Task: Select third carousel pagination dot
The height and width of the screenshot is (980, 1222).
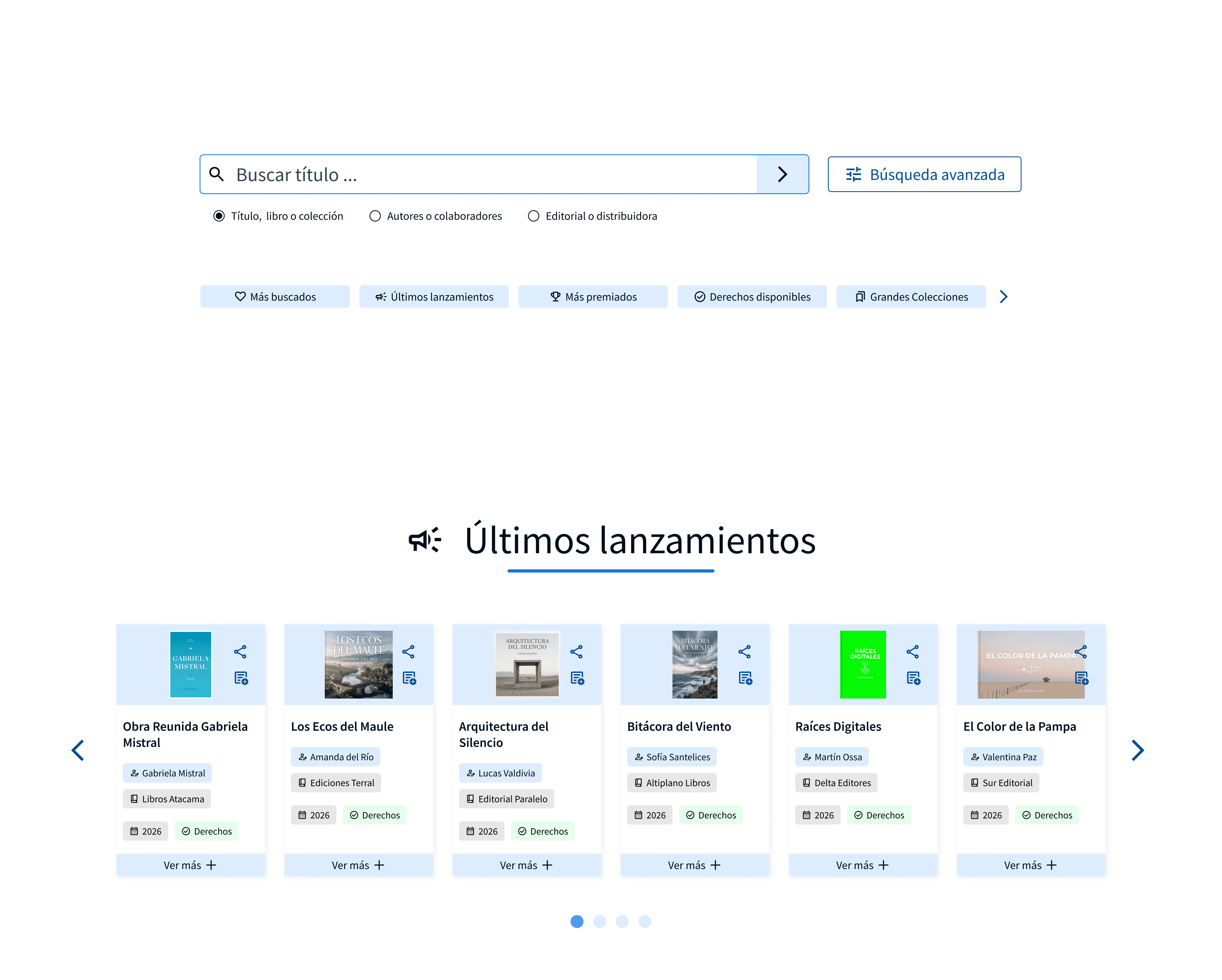Action: pos(622,921)
